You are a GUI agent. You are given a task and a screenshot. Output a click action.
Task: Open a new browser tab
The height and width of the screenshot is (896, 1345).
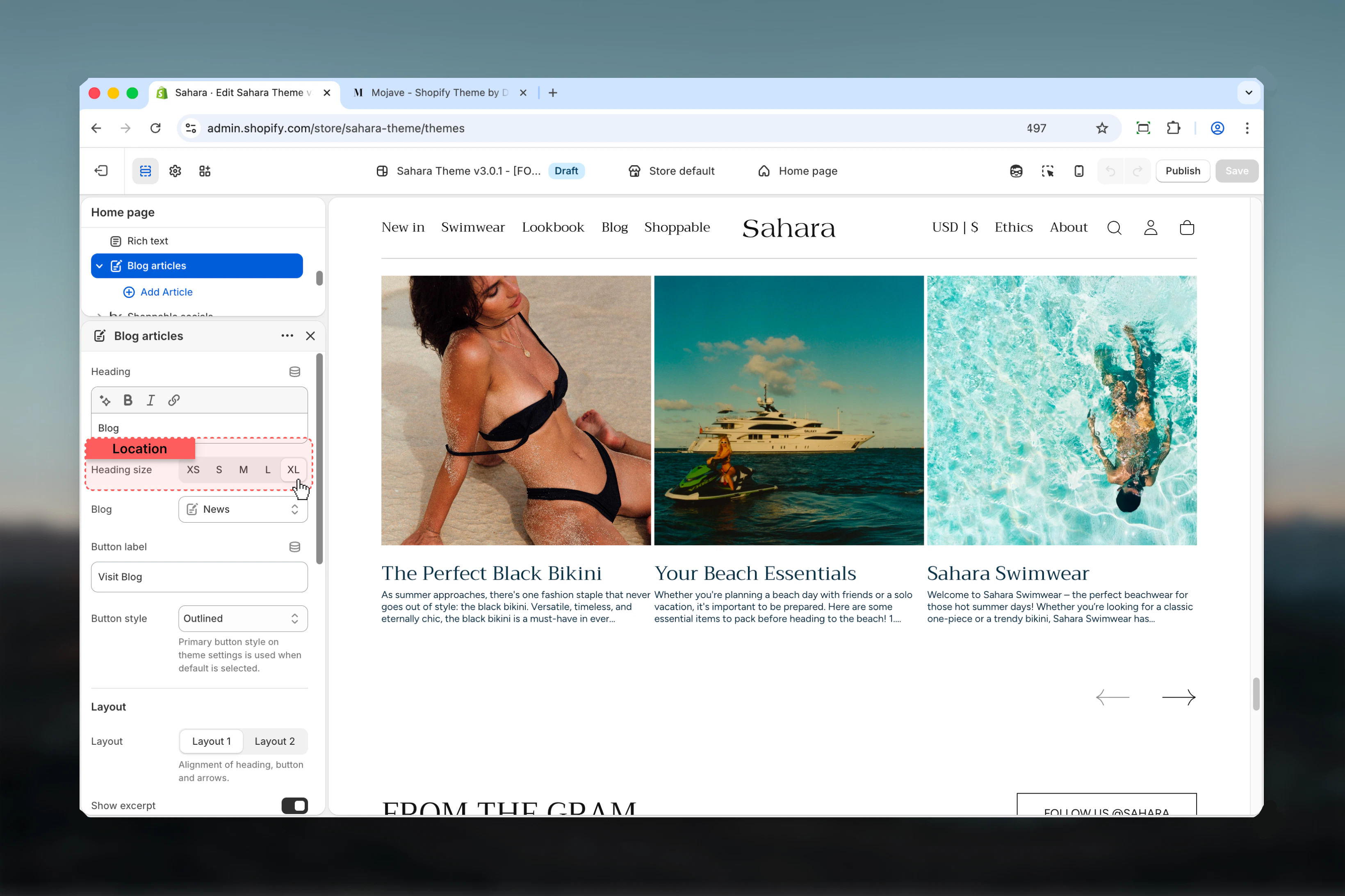coord(553,93)
